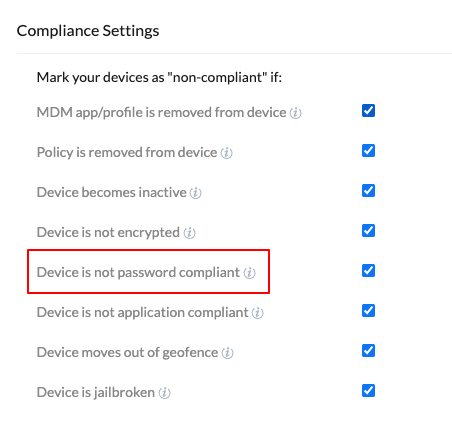Viewport: 452px width, 429px height.
Task: Uncheck MDM app/profile is removed checkbox
Action: click(368, 111)
